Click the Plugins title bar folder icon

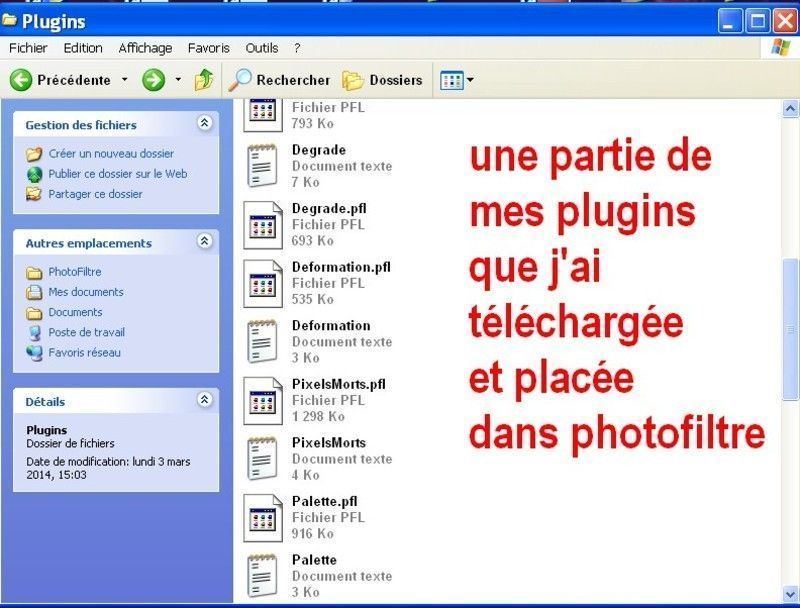click(9, 20)
